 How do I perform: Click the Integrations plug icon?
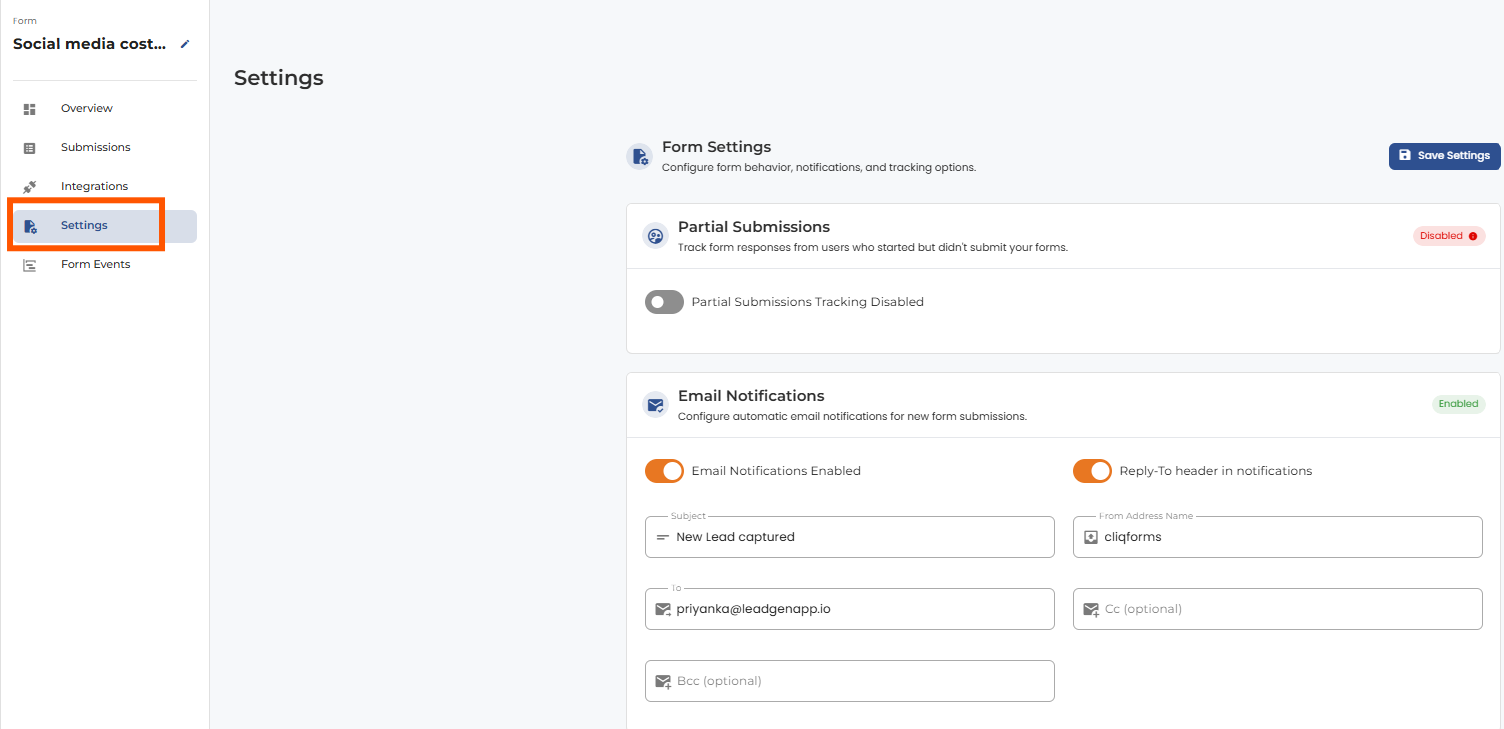pos(30,187)
